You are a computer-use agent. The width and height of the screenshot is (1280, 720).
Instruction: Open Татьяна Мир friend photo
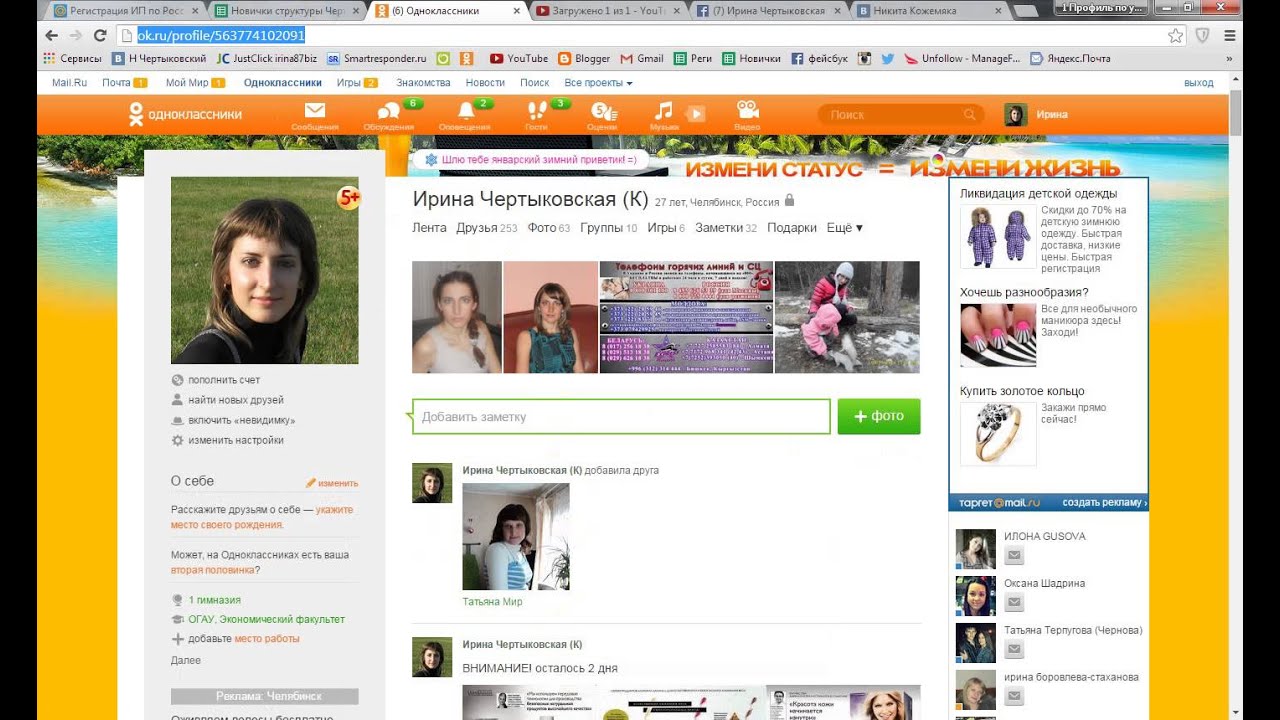point(516,537)
